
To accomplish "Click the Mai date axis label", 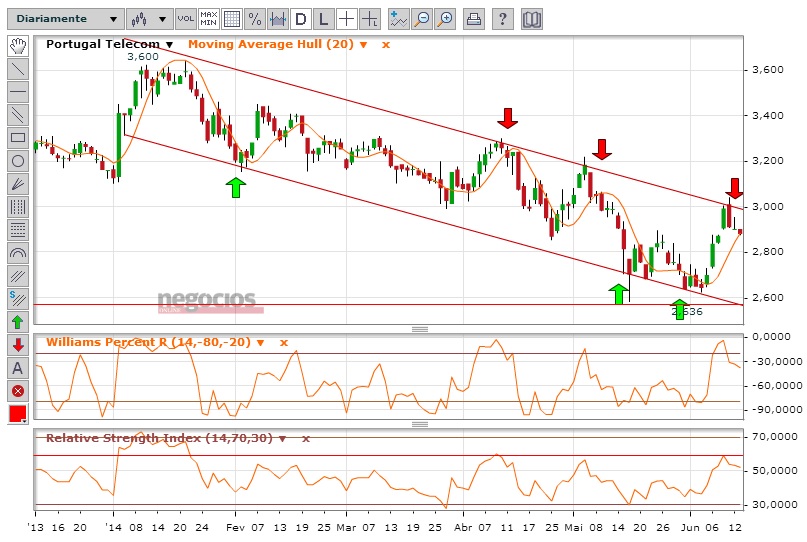I will tap(574, 528).
